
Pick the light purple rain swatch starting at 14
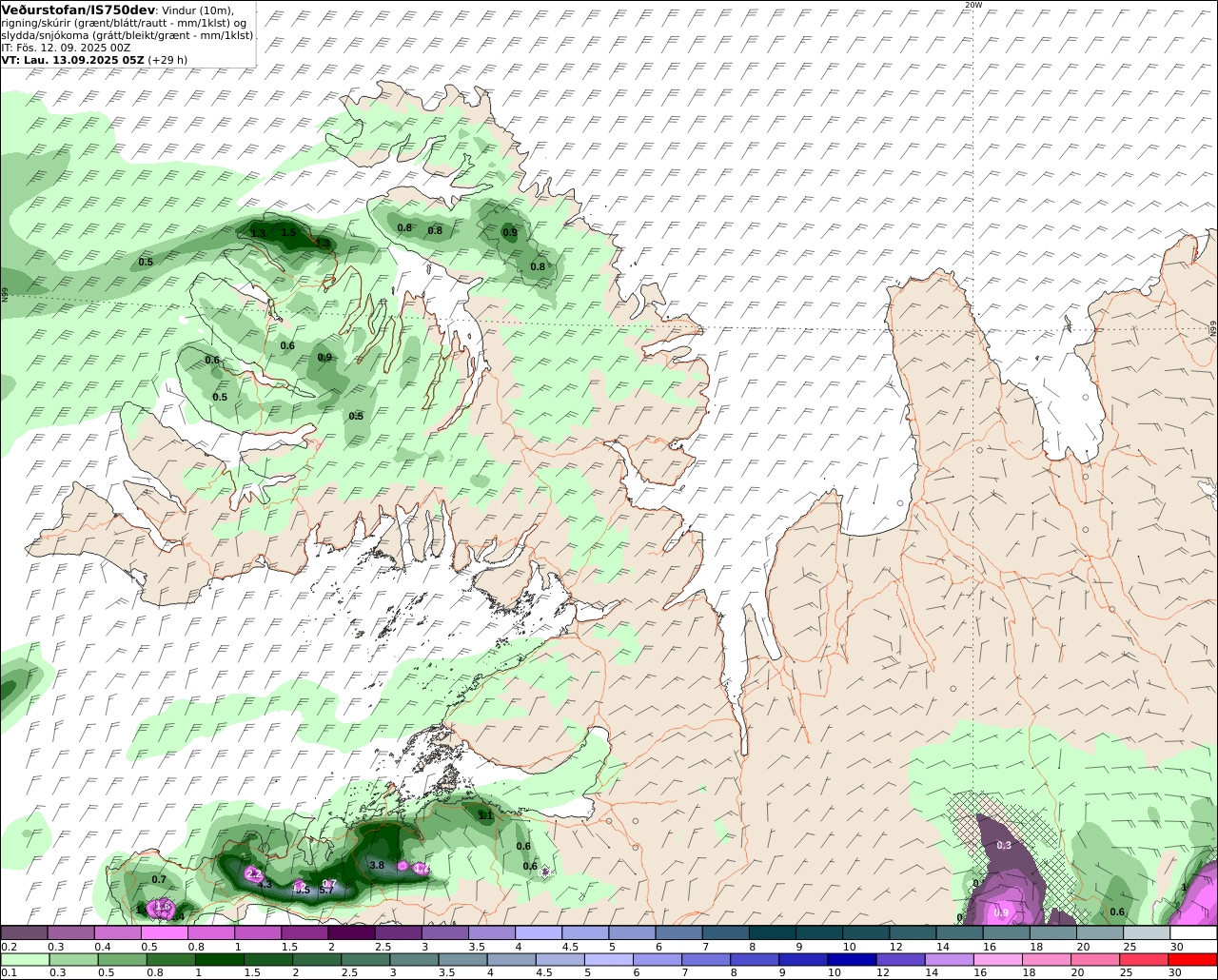pyautogui.click(x=950, y=959)
